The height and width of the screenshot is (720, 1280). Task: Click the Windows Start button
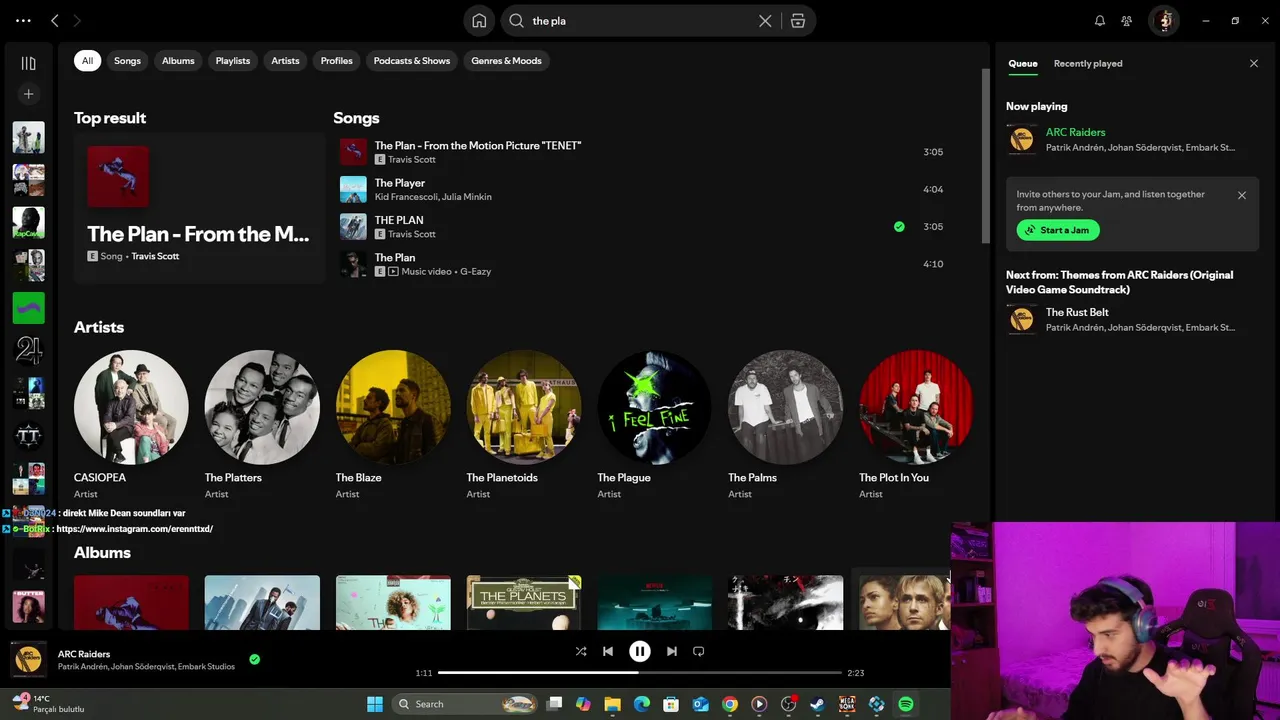[375, 704]
